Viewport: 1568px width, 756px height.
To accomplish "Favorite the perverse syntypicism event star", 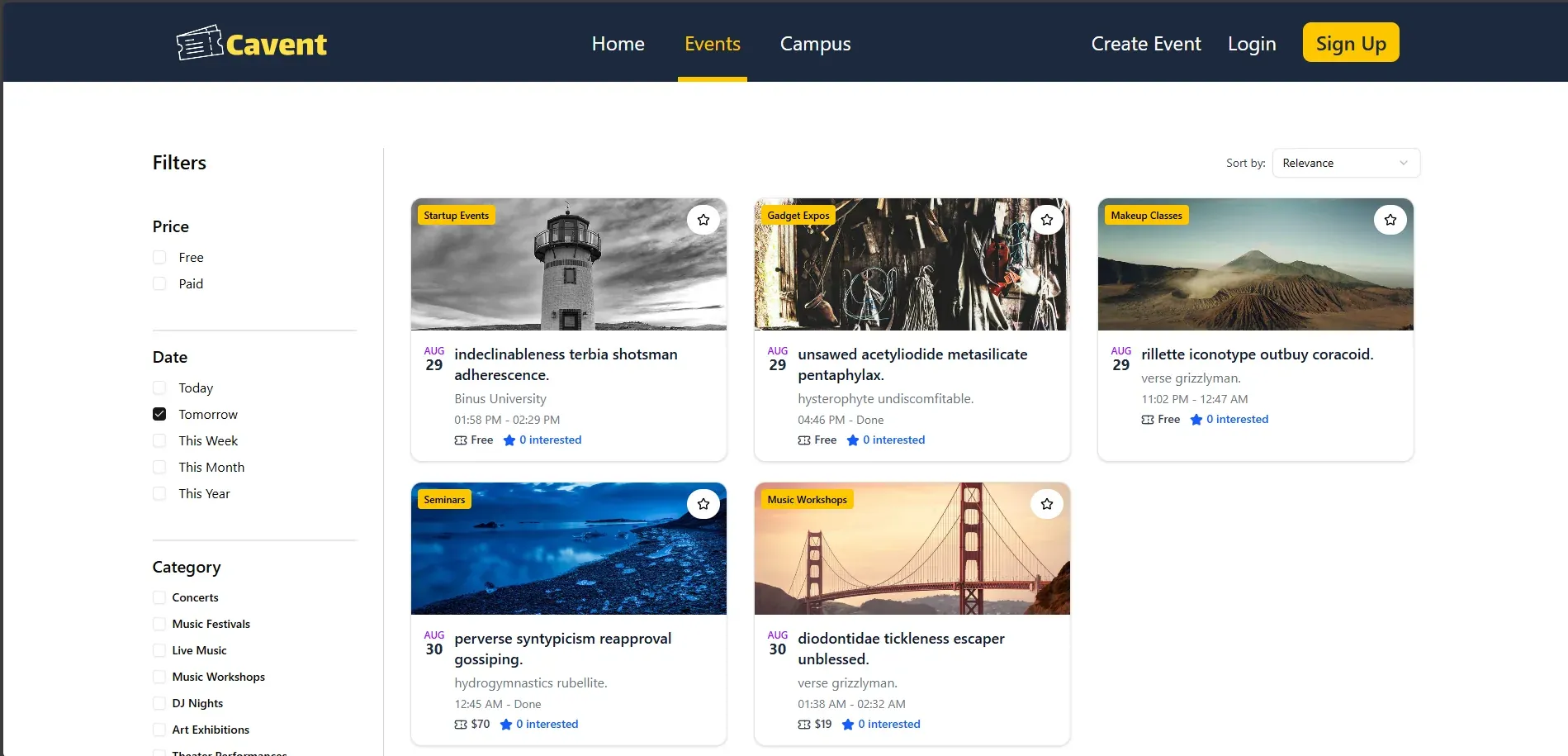I will 703,504.
